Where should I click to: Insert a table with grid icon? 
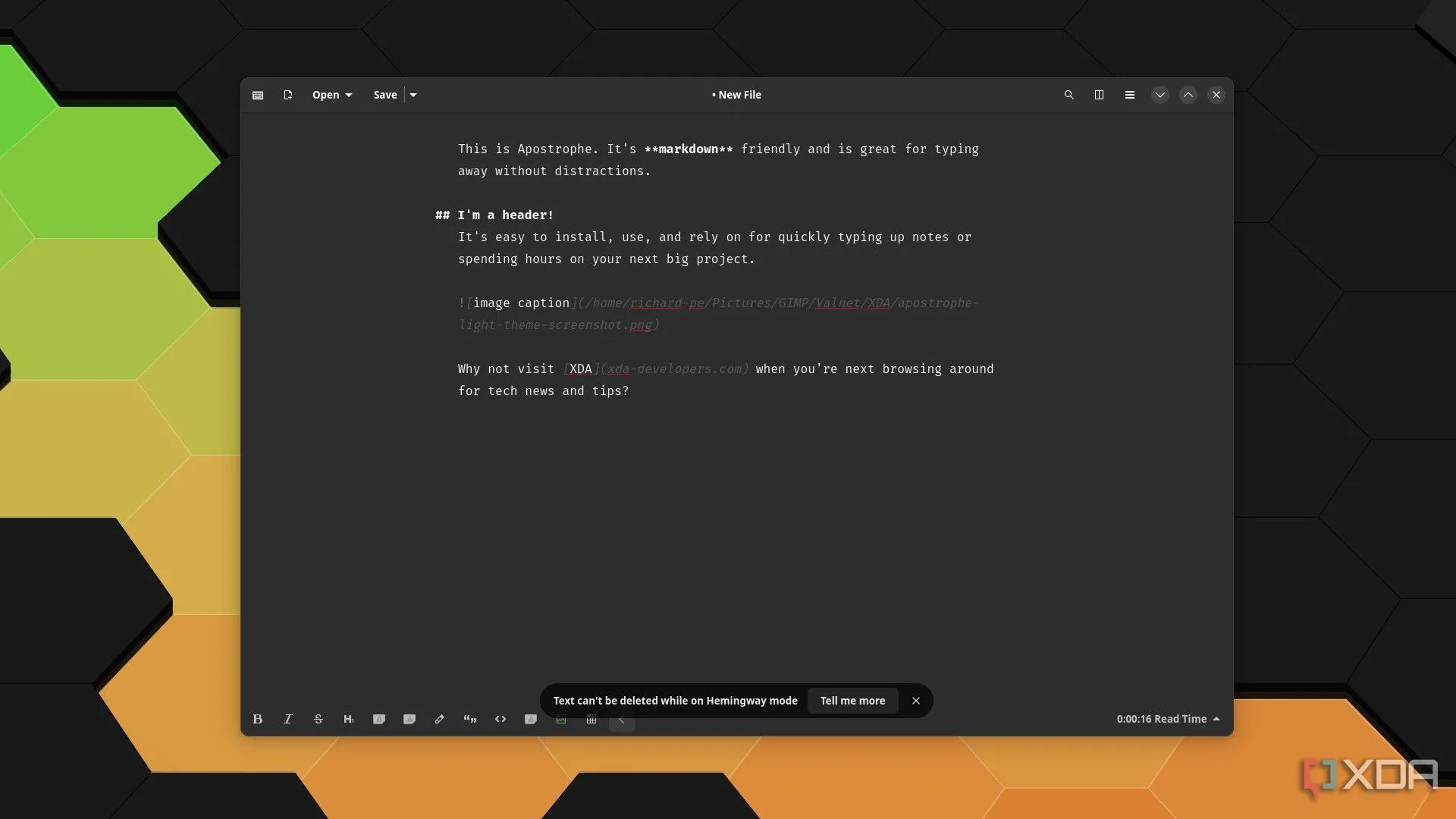591,720
